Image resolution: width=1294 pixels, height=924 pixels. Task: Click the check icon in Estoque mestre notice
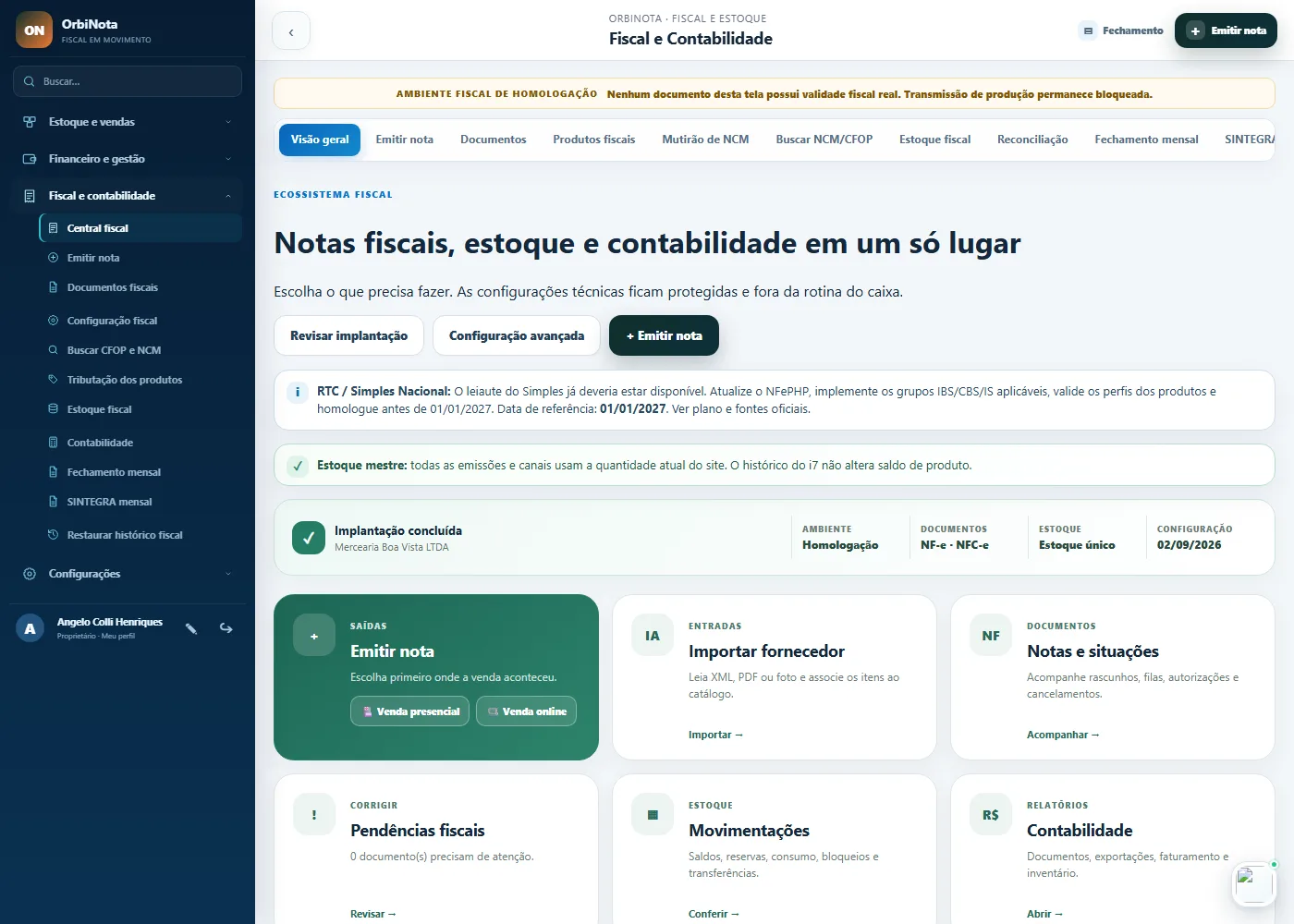[298, 466]
